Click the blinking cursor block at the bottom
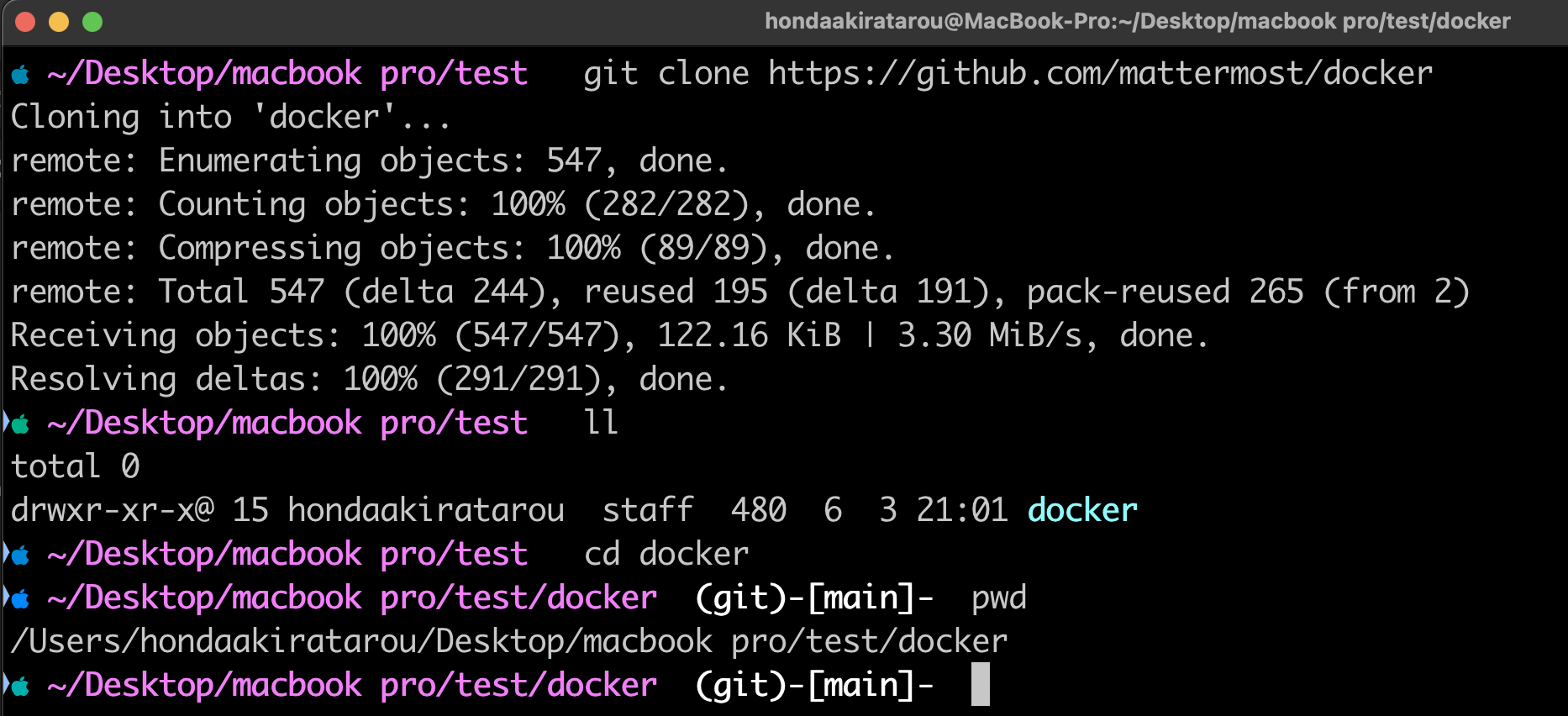The image size is (1568, 716). point(981,684)
